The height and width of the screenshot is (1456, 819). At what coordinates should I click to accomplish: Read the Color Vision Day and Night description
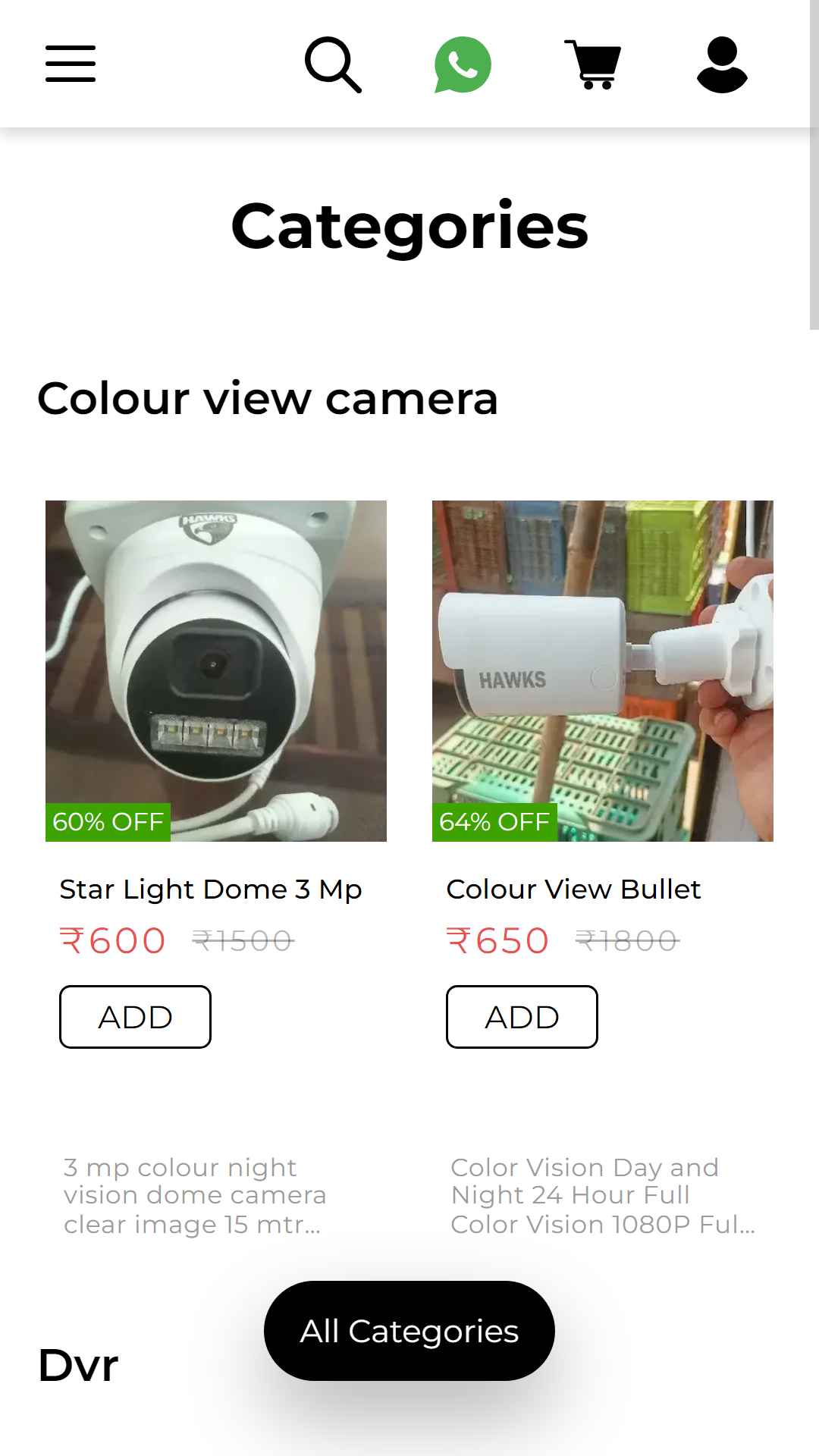[603, 1196]
